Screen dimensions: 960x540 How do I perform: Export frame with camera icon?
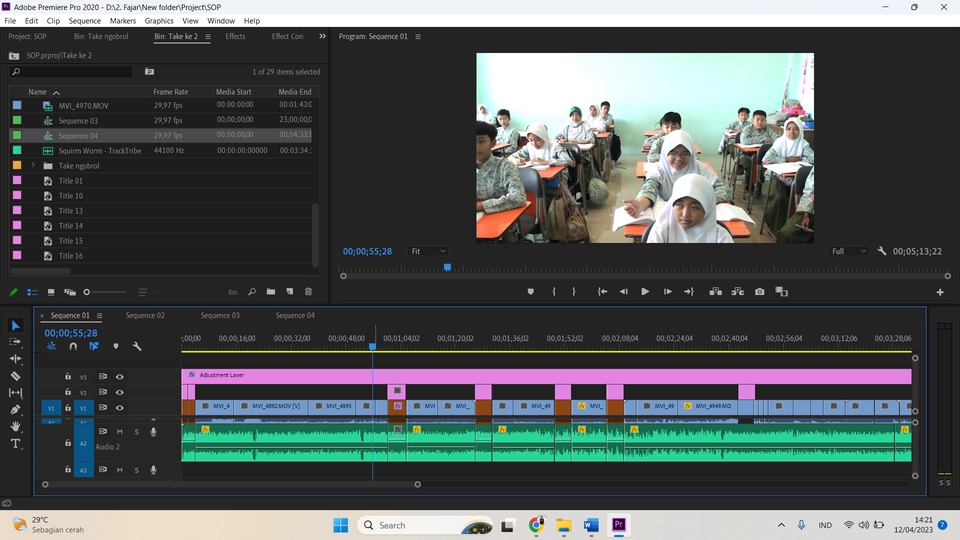(x=760, y=292)
